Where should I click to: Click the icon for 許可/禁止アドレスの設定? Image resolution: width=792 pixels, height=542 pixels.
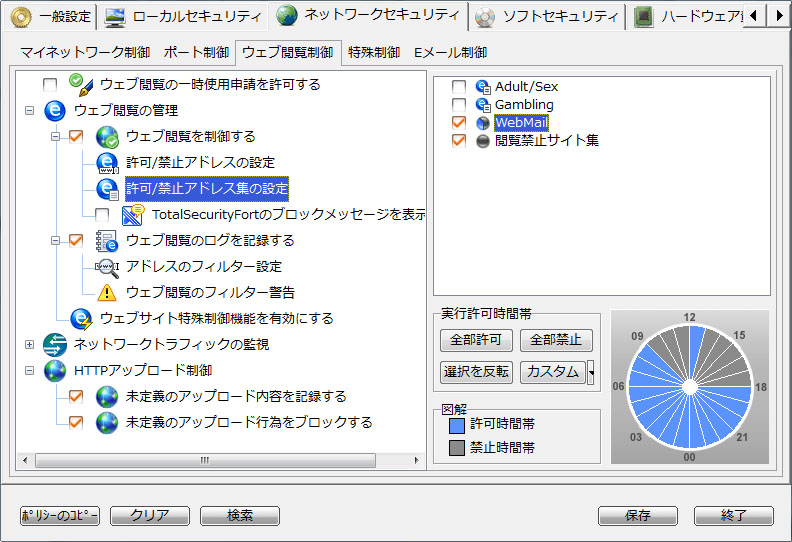click(107, 163)
